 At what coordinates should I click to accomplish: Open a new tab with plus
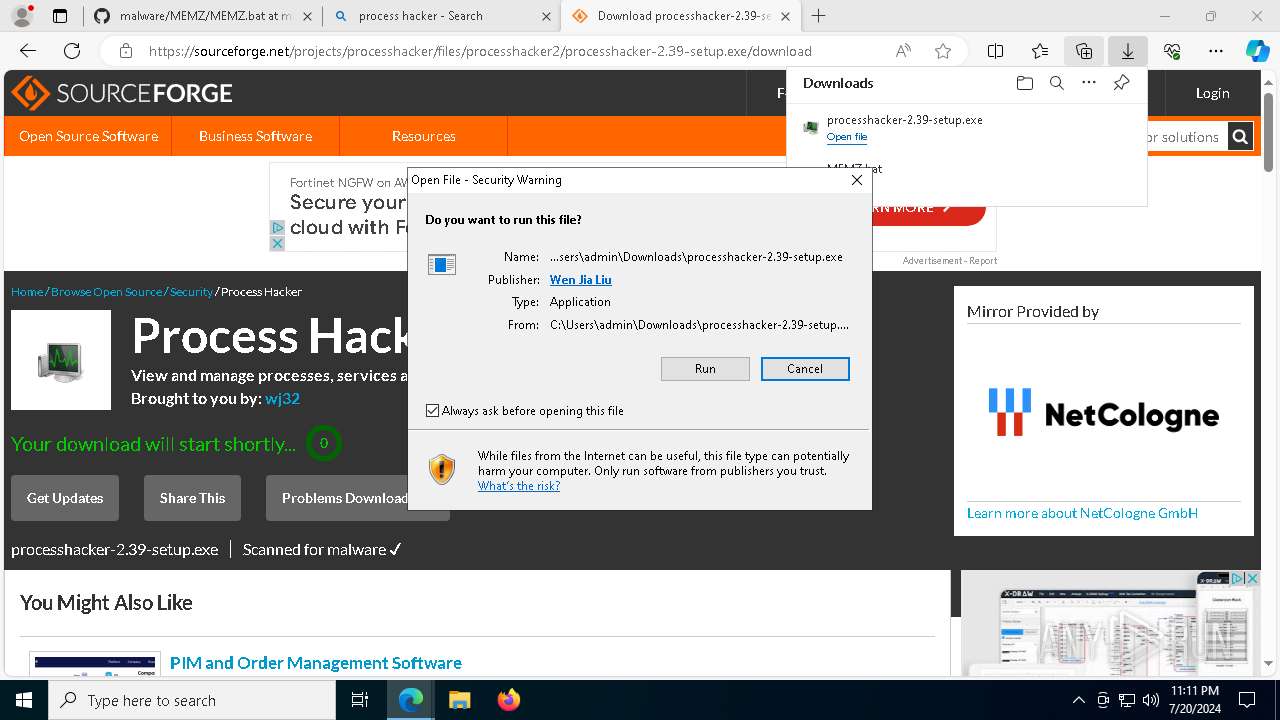[819, 15]
